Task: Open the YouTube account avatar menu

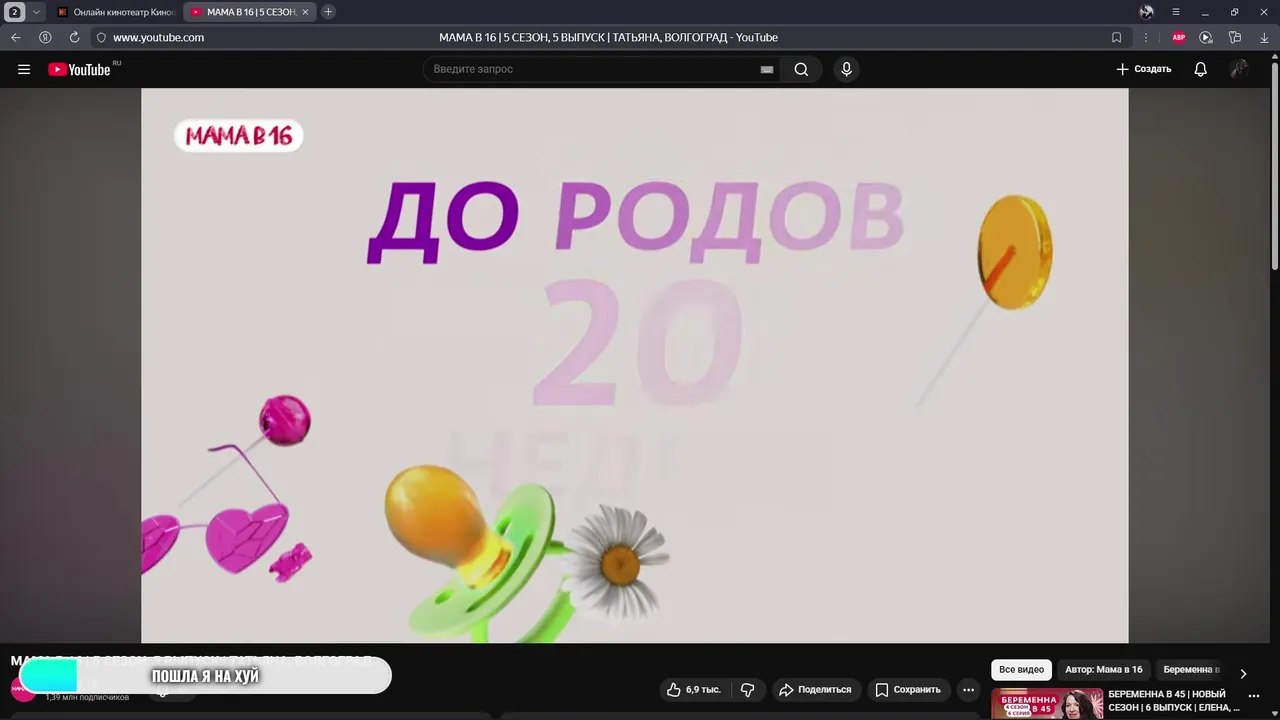Action: pos(1239,69)
